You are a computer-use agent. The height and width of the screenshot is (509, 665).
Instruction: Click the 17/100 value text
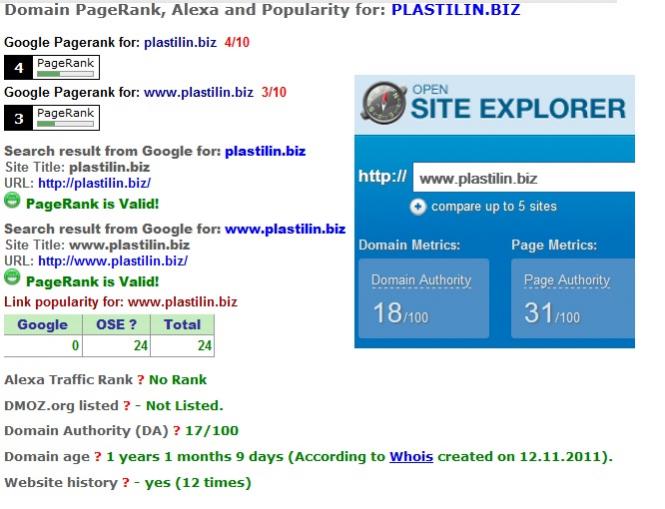click(212, 431)
